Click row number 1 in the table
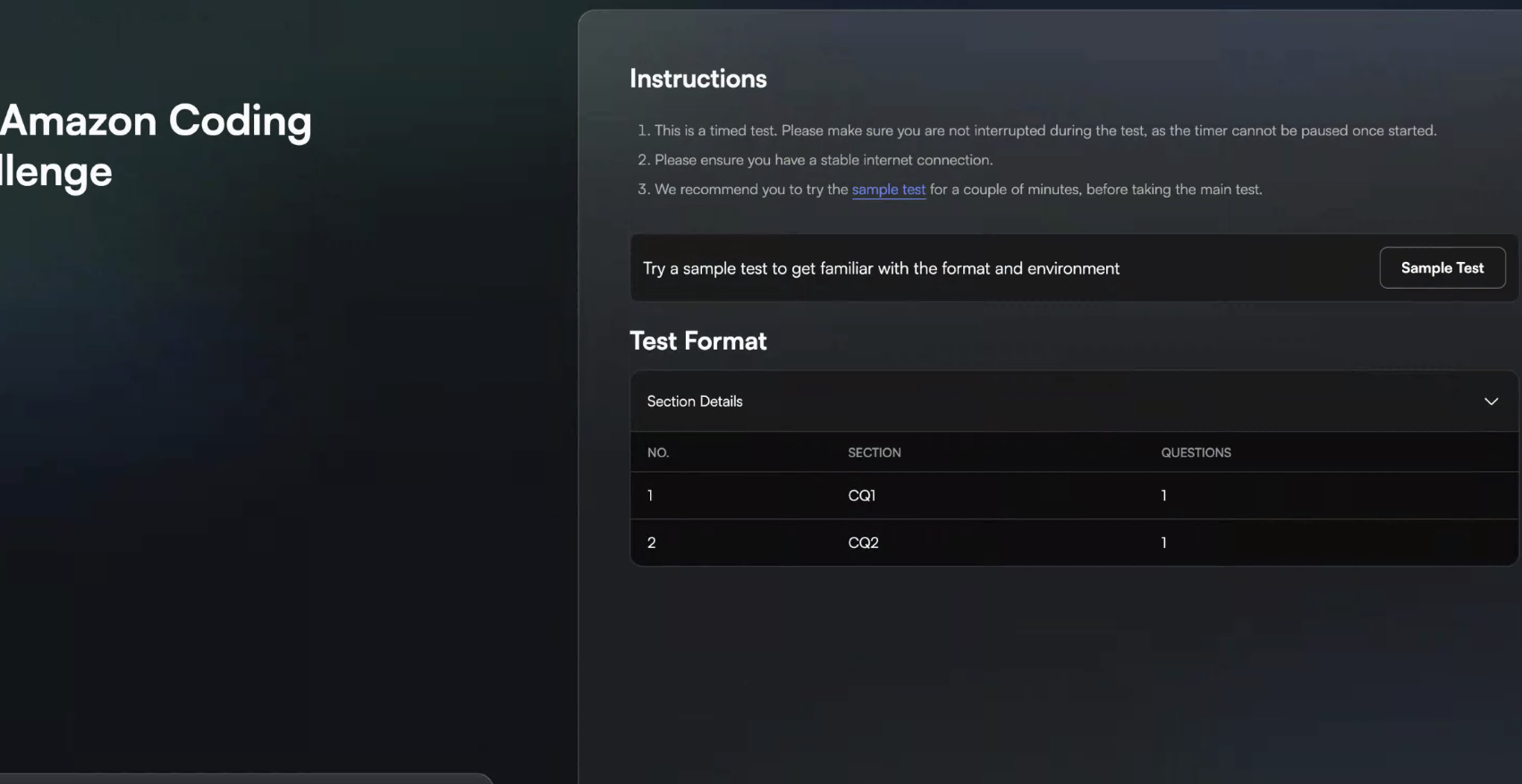 tap(650, 495)
